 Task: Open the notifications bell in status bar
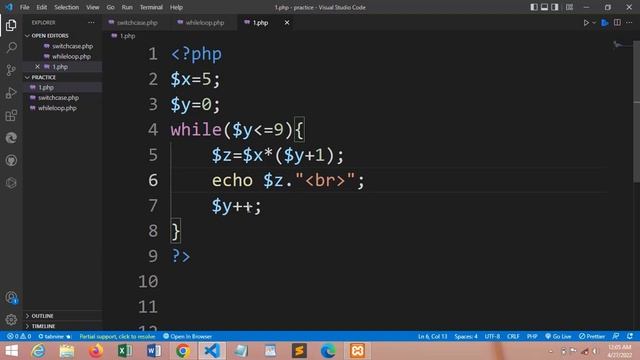click(x=630, y=337)
